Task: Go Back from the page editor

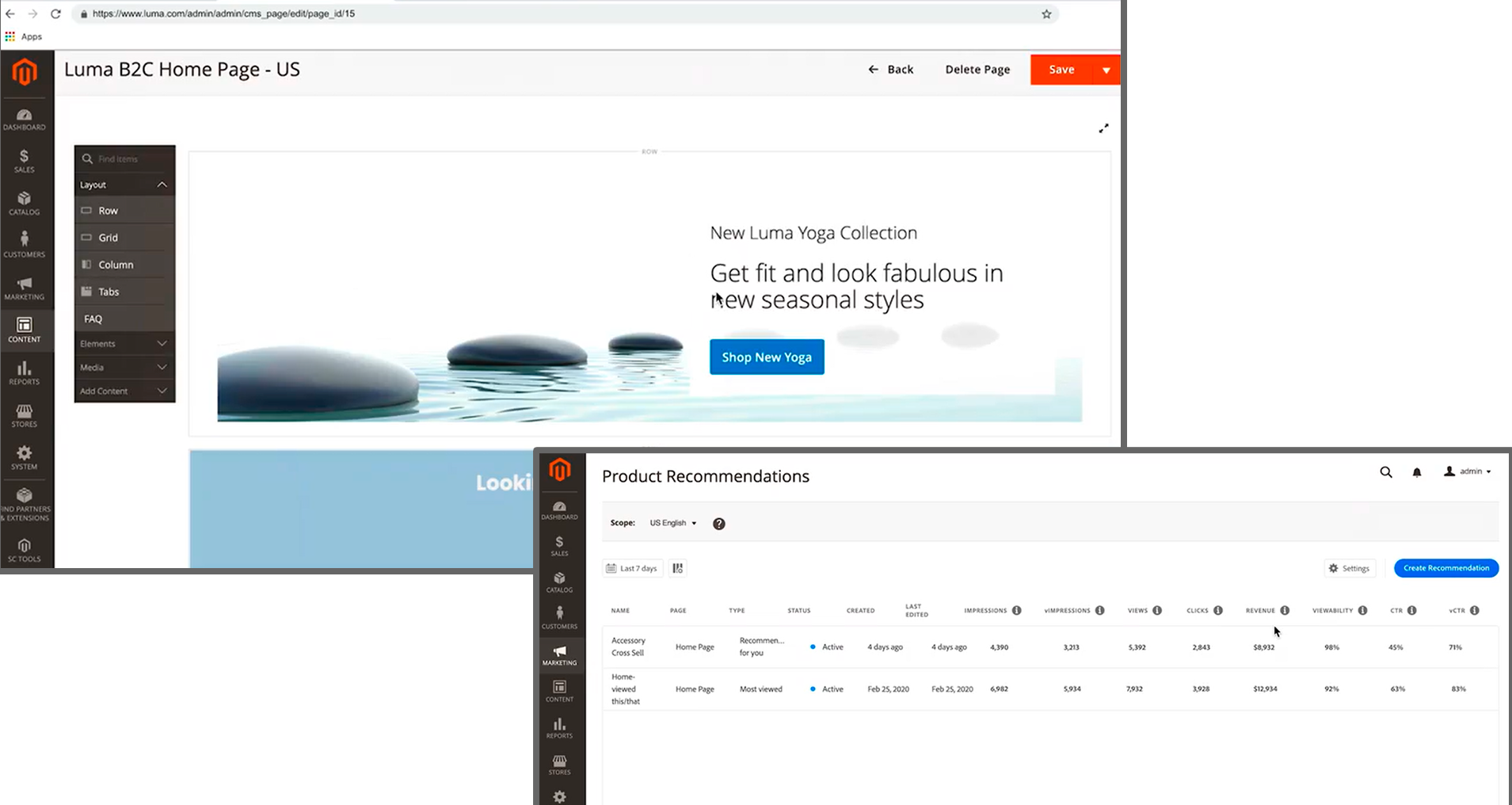Action: click(891, 70)
